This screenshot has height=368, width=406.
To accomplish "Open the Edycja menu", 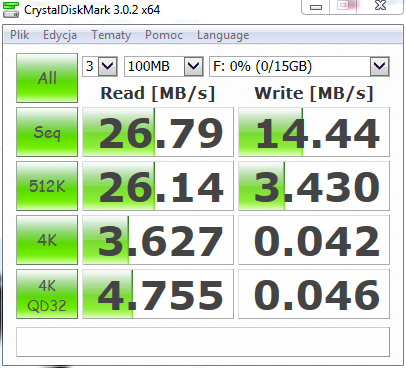I will point(60,35).
